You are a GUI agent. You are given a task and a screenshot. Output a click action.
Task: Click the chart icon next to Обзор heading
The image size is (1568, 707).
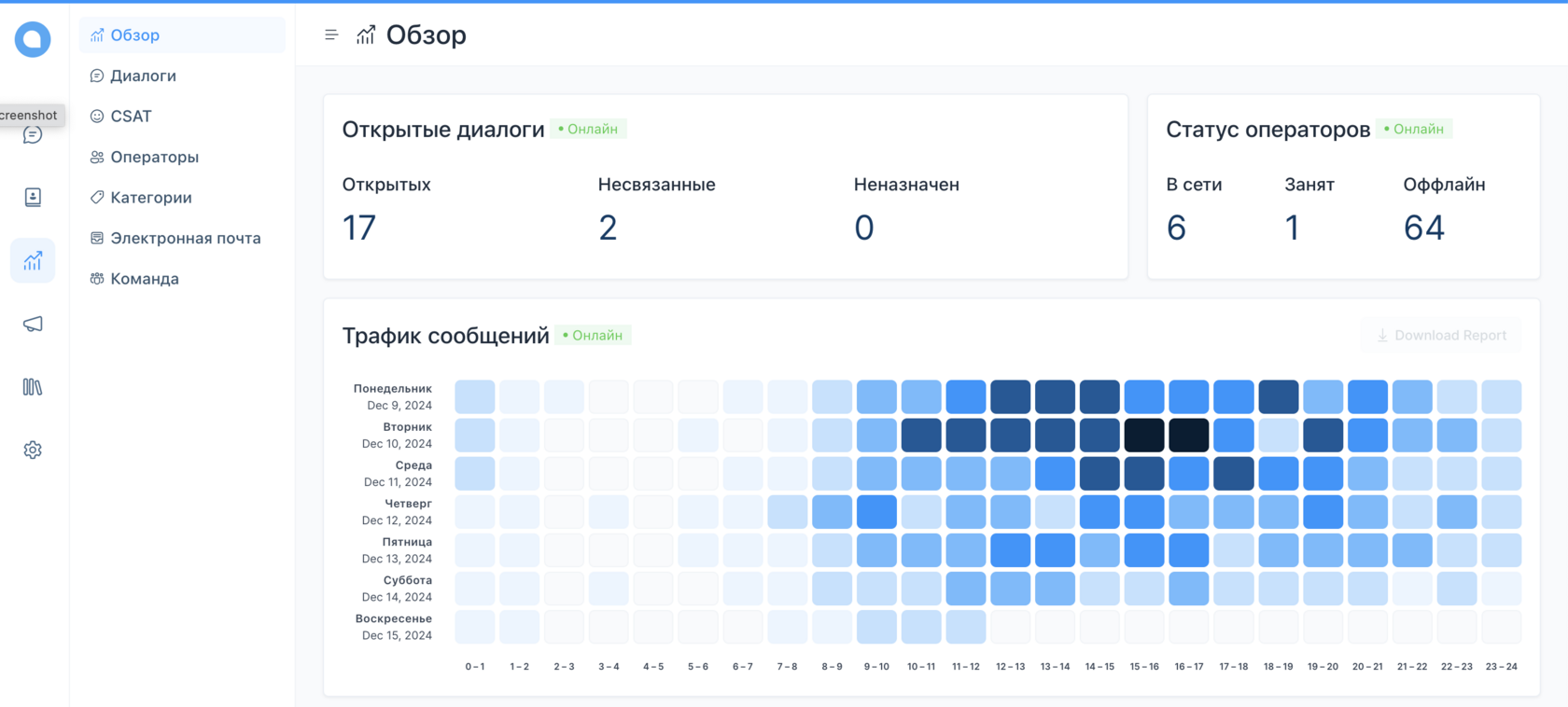366,35
